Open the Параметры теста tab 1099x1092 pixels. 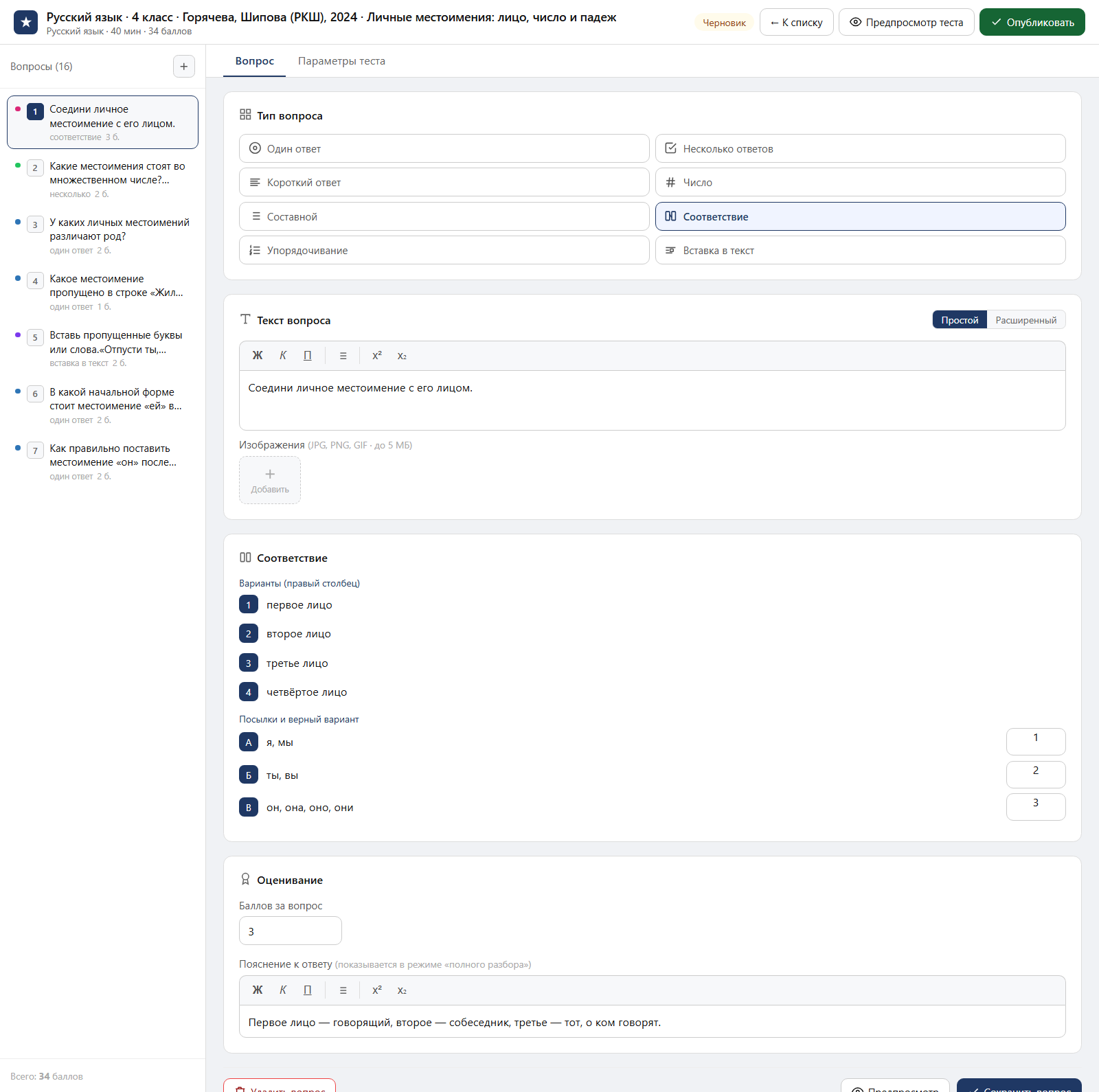tap(341, 61)
